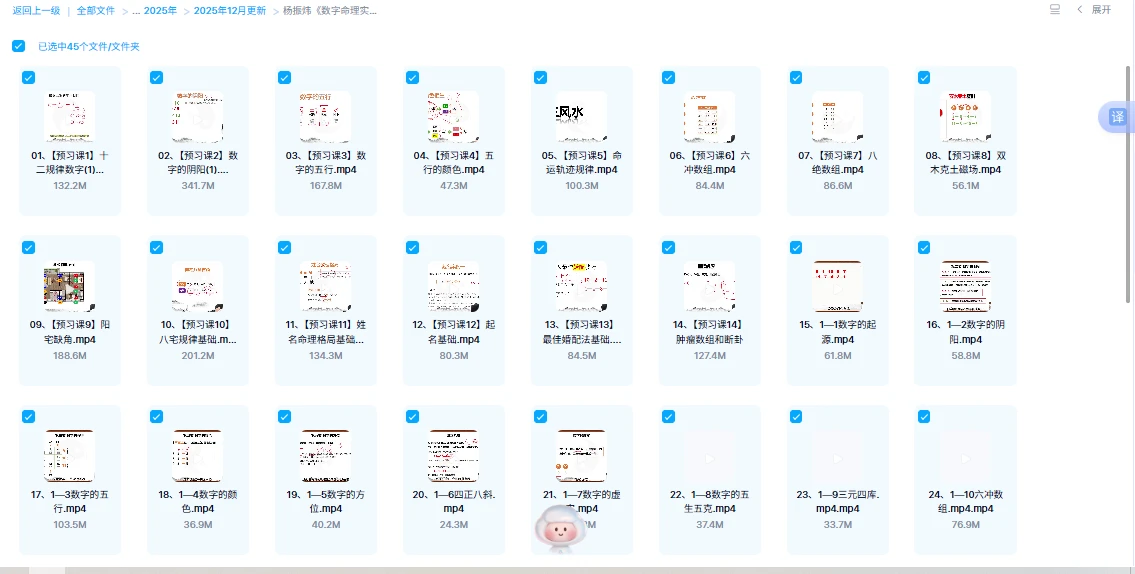
Task: Open thumbnail of 19 1—5数字的方位 video
Action: [x=326, y=456]
